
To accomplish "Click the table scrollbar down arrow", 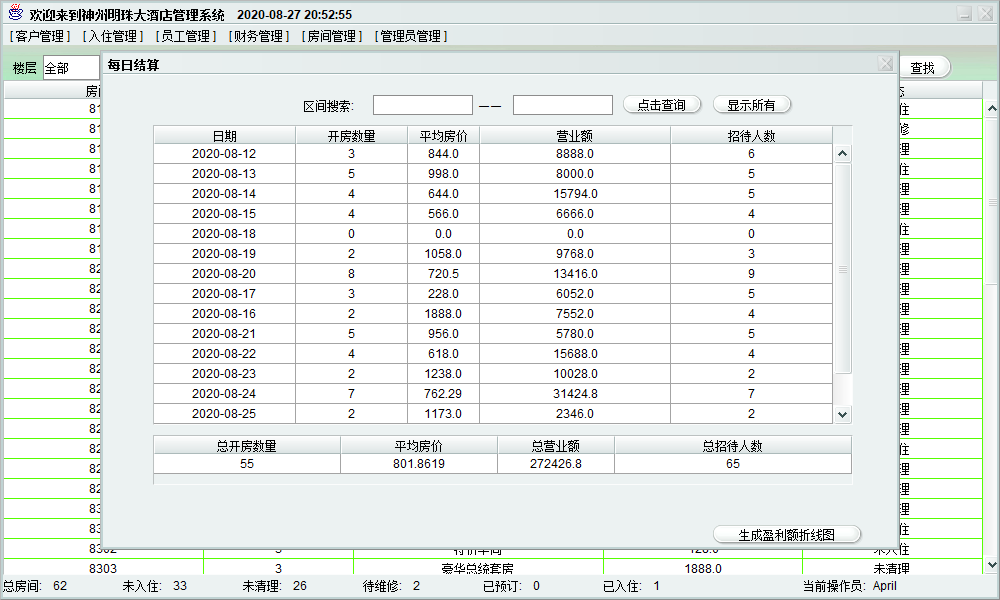I will (x=842, y=414).
